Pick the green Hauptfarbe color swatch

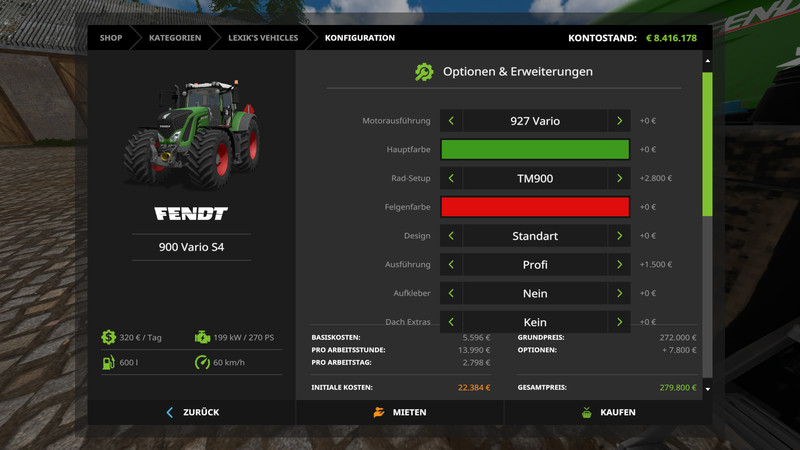535,150
